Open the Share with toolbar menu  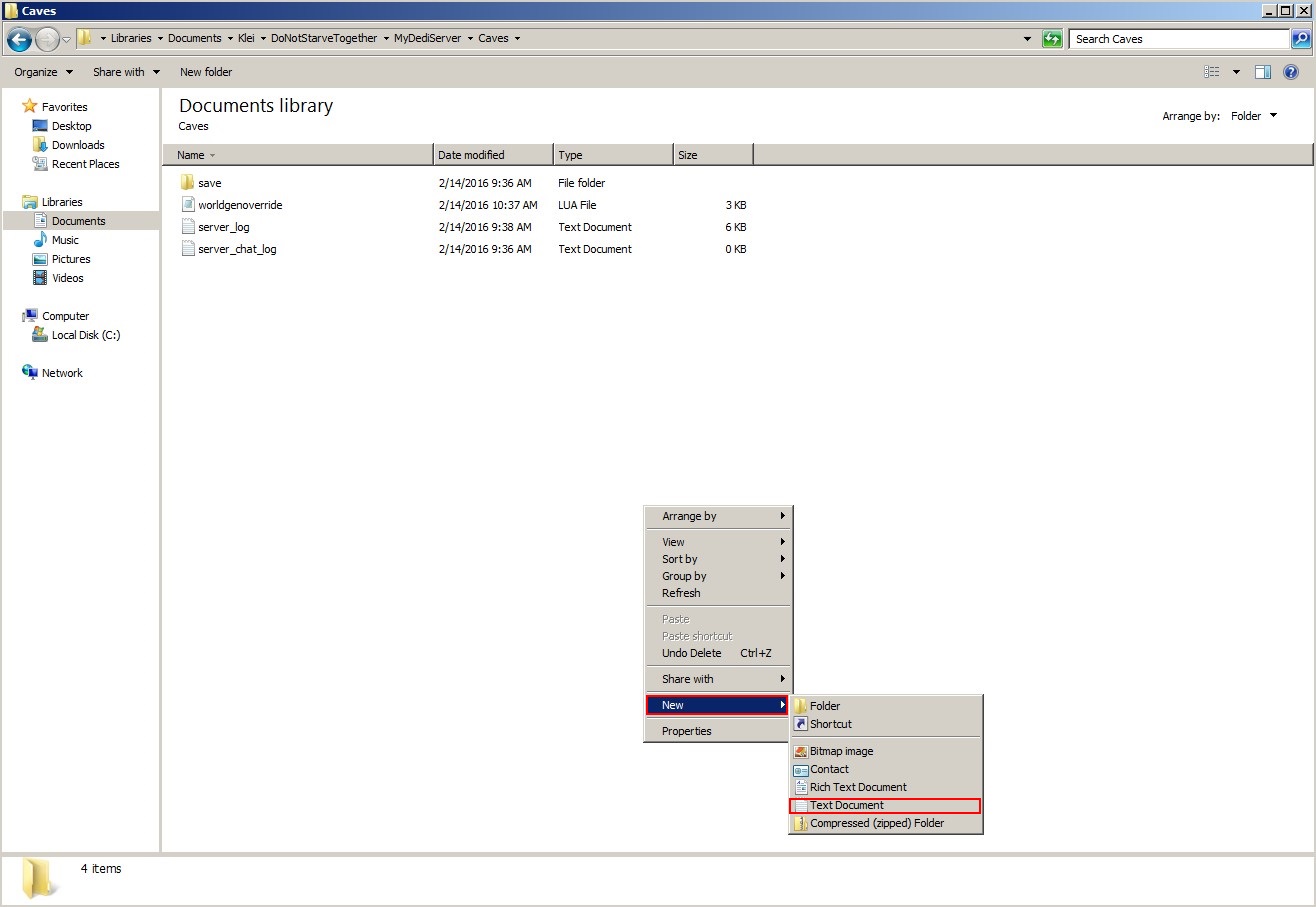126,72
